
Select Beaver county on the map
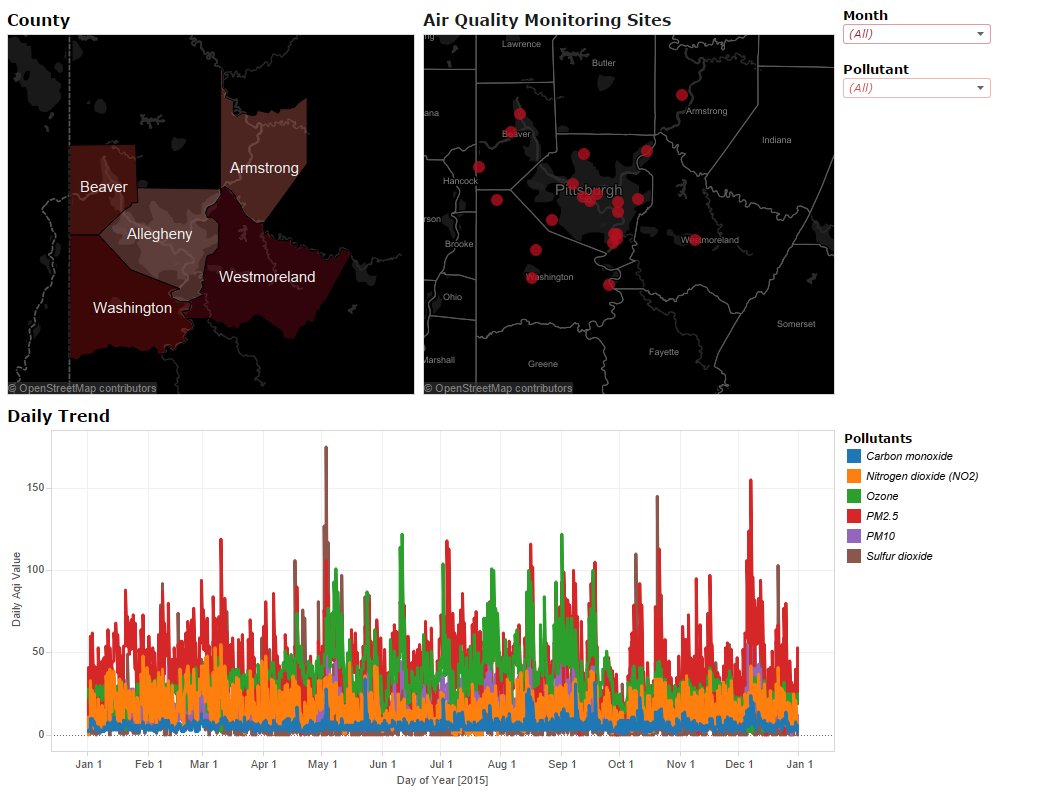(x=104, y=186)
